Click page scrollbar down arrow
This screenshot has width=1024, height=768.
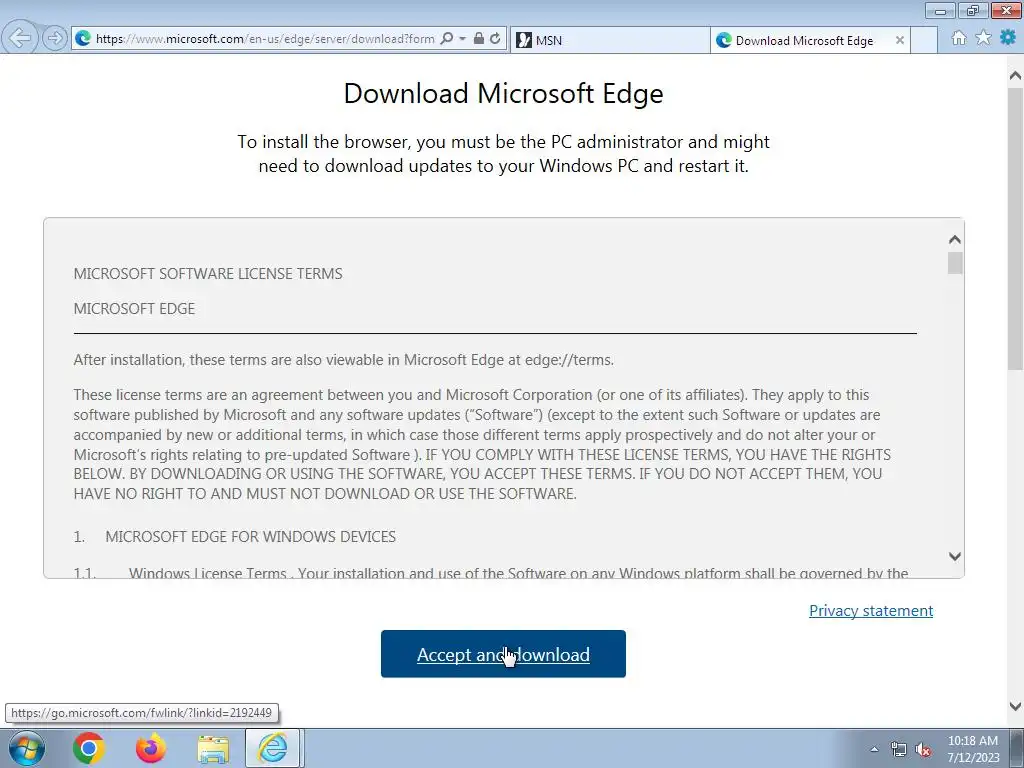pos(1015,706)
